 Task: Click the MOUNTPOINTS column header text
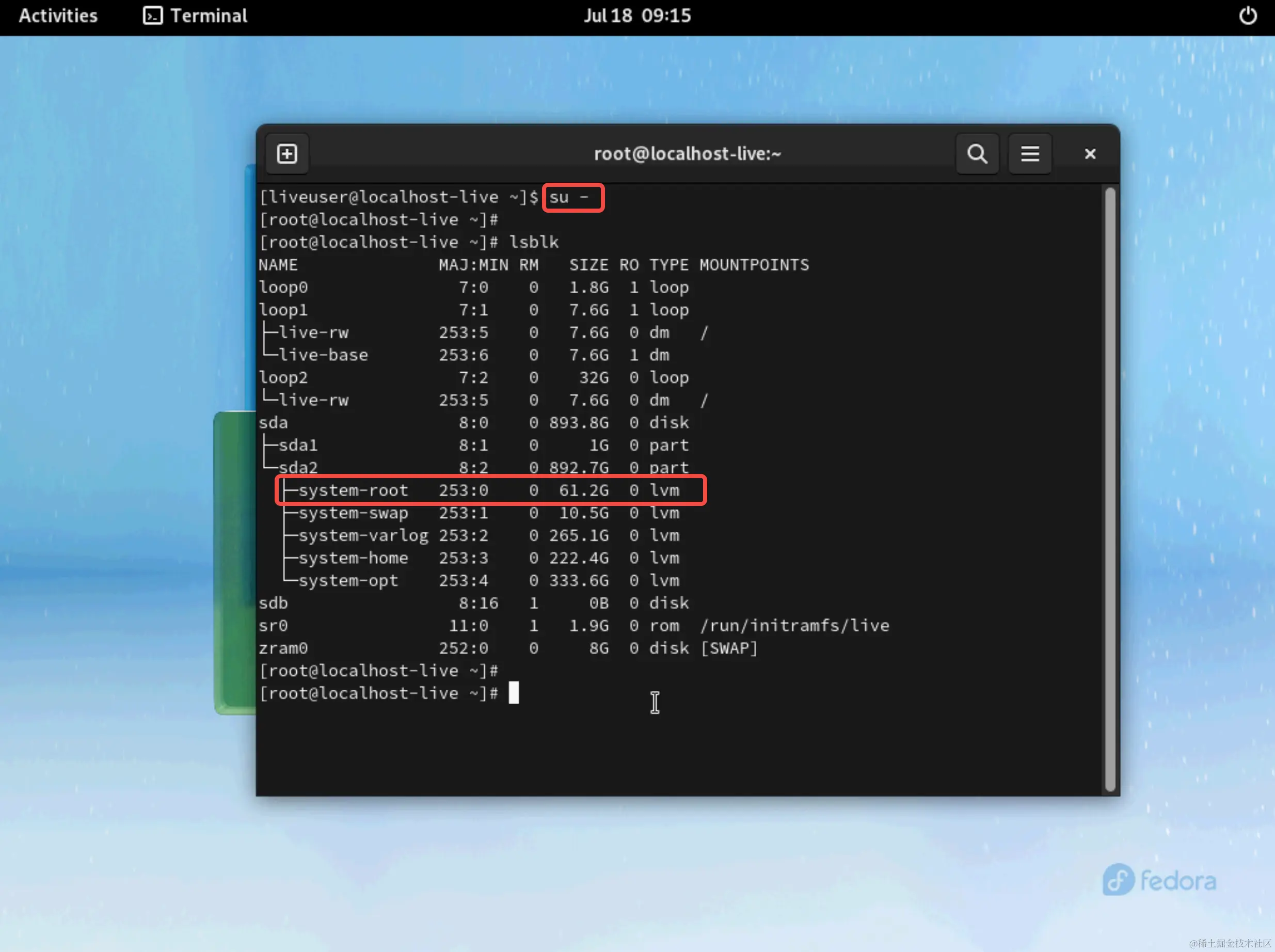tap(754, 265)
